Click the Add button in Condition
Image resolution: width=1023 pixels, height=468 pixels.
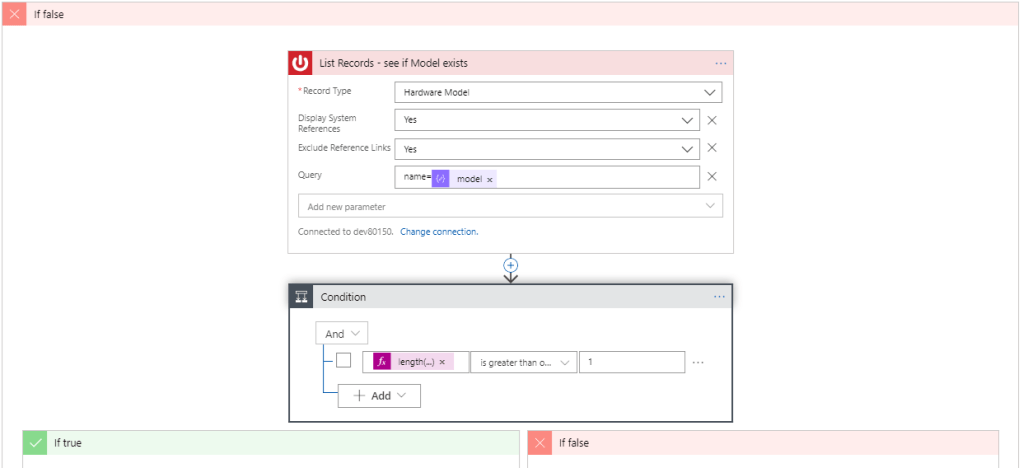click(379, 395)
